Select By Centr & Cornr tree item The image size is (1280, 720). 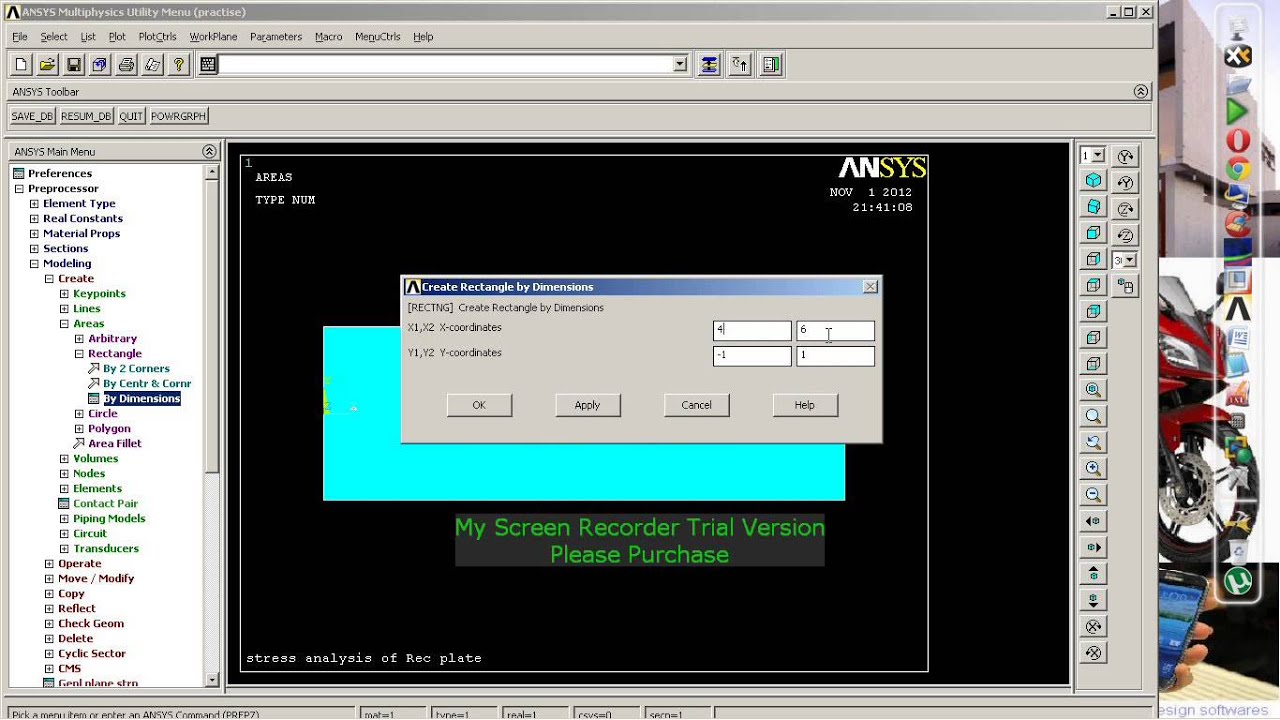(x=147, y=383)
